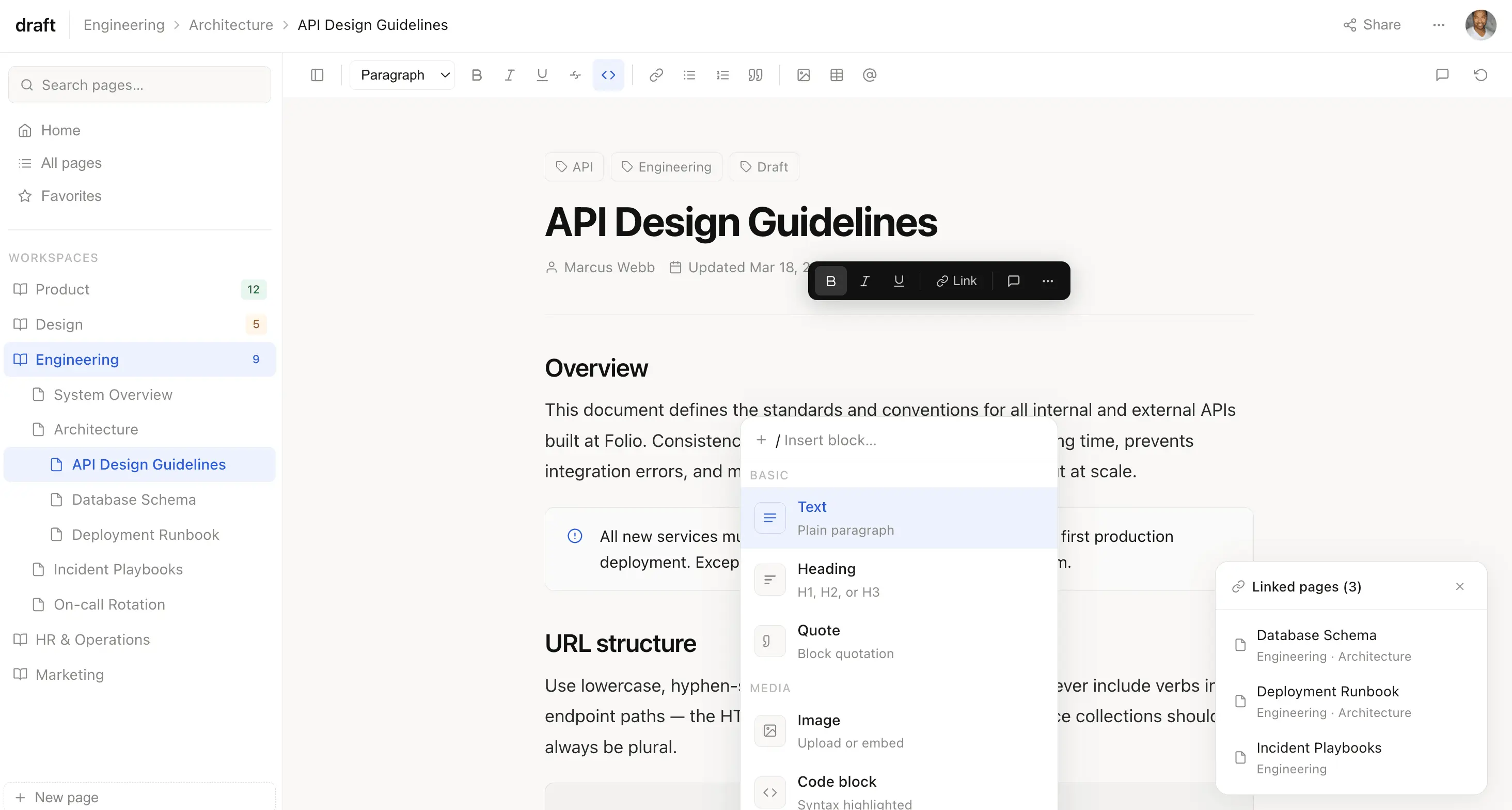1512x810 pixels.
Task: Insert a quote from the toolbar
Action: pos(755,75)
